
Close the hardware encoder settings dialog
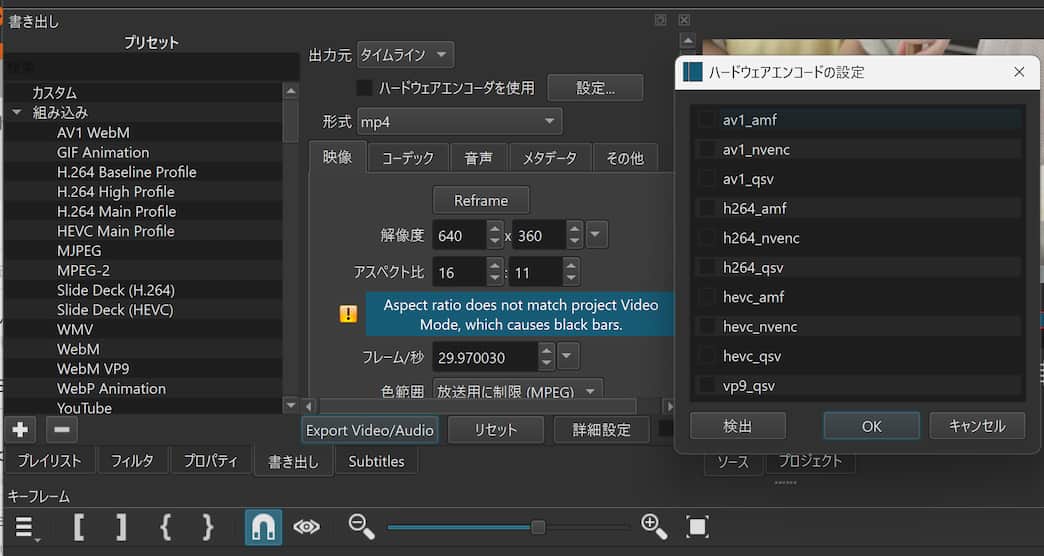click(x=1019, y=72)
